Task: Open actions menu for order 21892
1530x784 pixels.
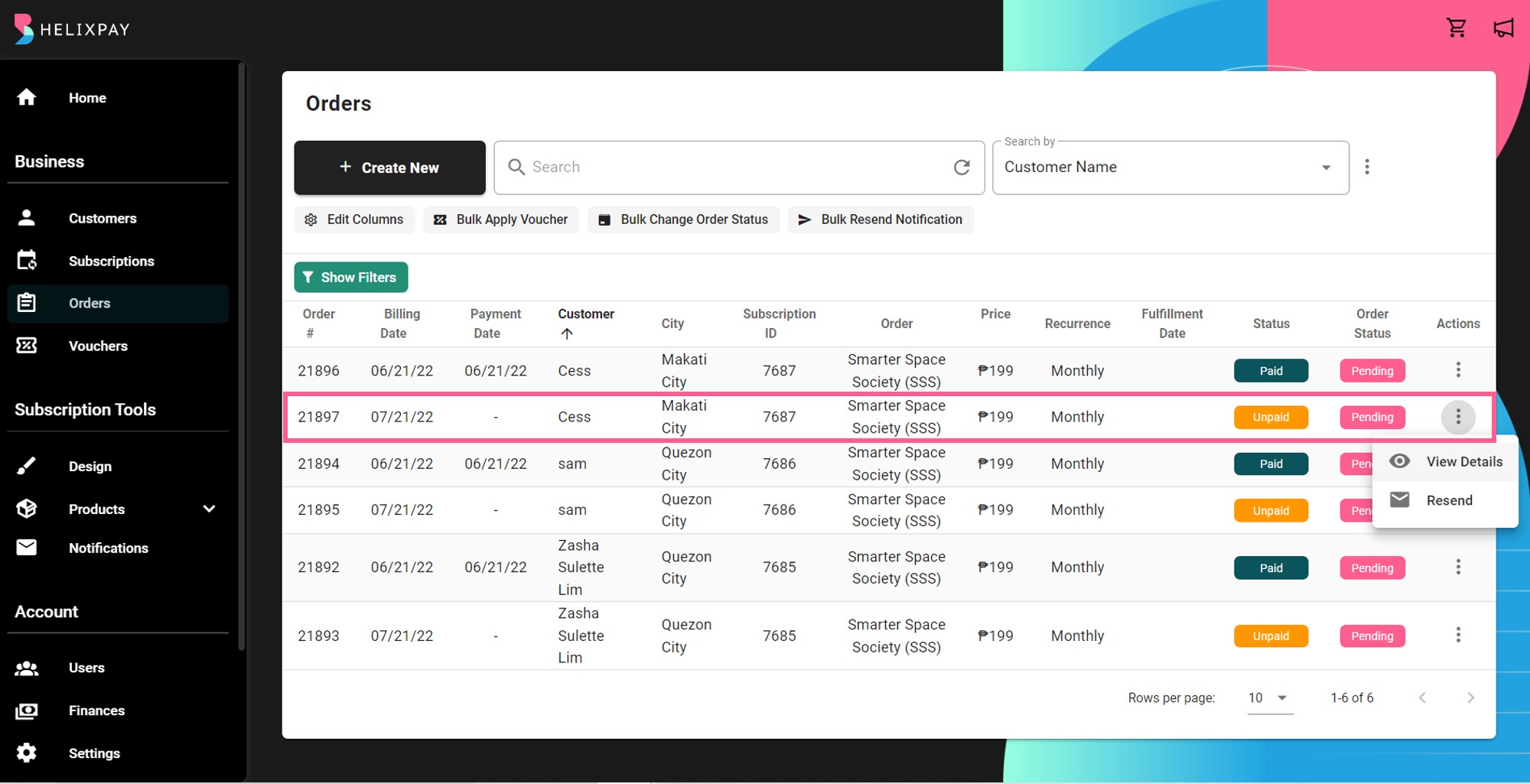Action: [x=1458, y=567]
